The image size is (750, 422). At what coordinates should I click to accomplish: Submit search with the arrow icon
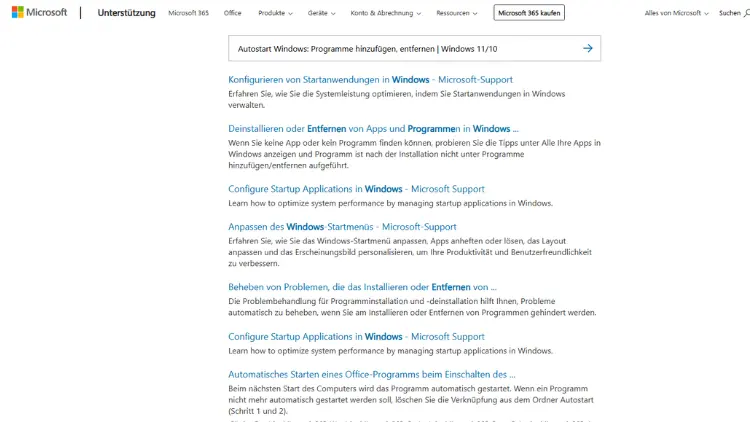coord(588,48)
